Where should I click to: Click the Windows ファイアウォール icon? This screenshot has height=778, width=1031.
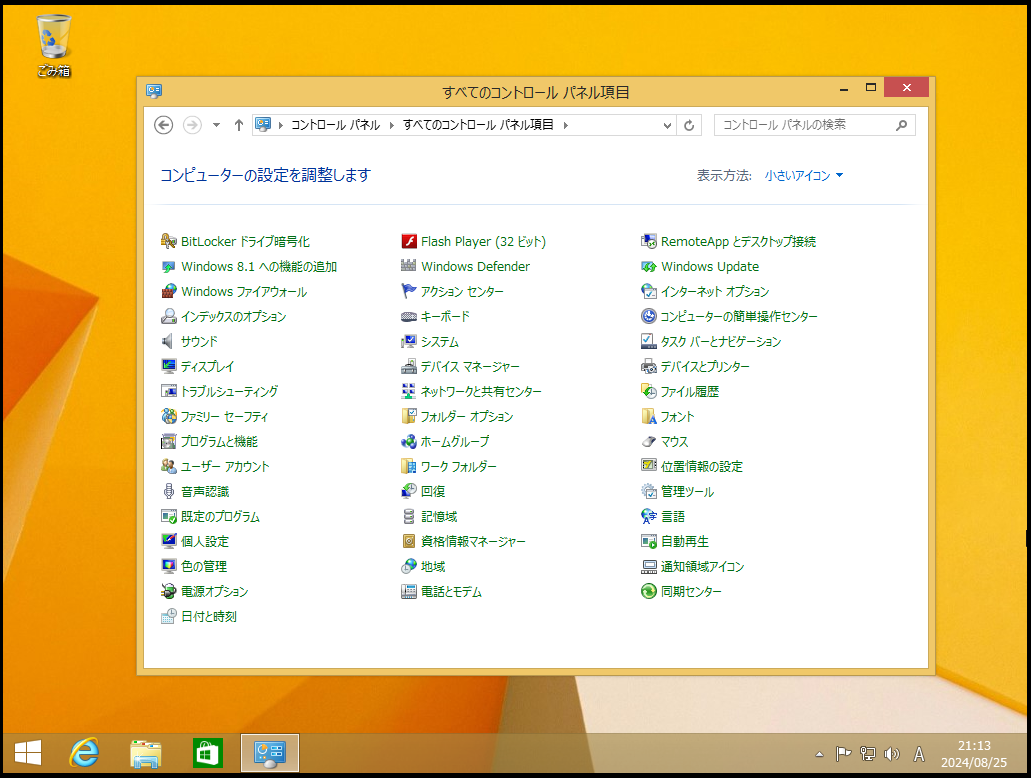click(x=169, y=291)
